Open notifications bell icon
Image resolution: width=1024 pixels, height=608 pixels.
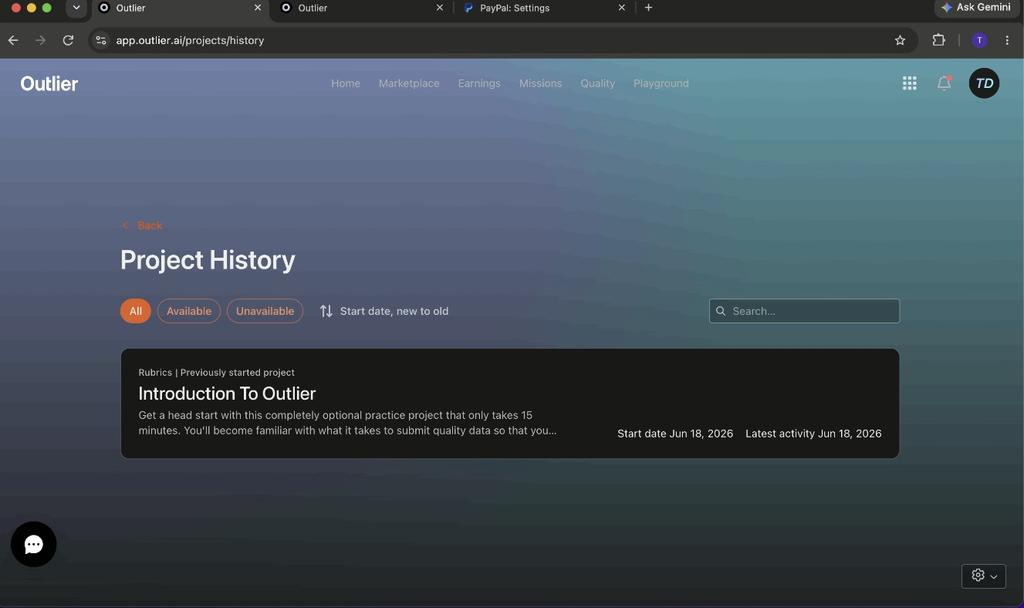[x=944, y=83]
